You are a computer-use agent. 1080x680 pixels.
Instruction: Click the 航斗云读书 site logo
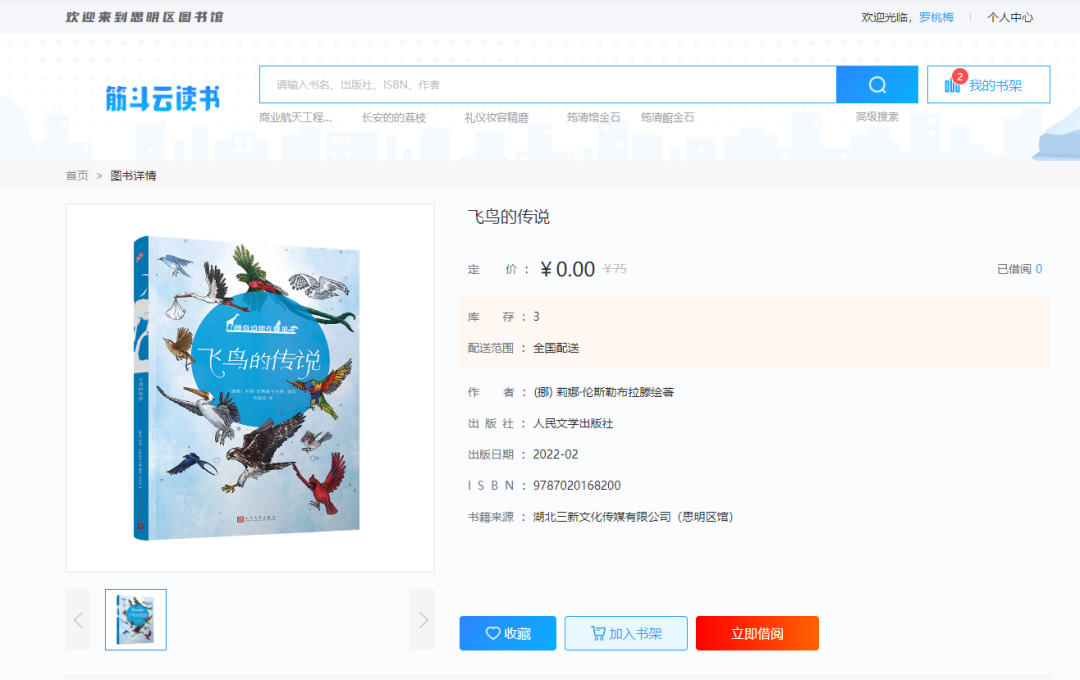point(163,99)
